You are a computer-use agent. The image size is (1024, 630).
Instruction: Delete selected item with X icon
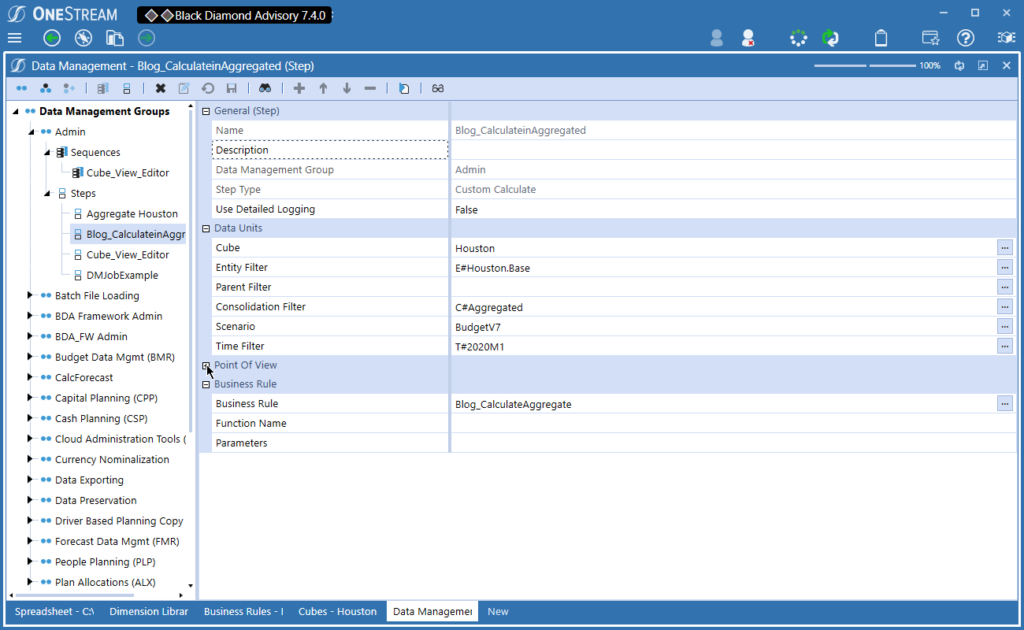pos(160,88)
